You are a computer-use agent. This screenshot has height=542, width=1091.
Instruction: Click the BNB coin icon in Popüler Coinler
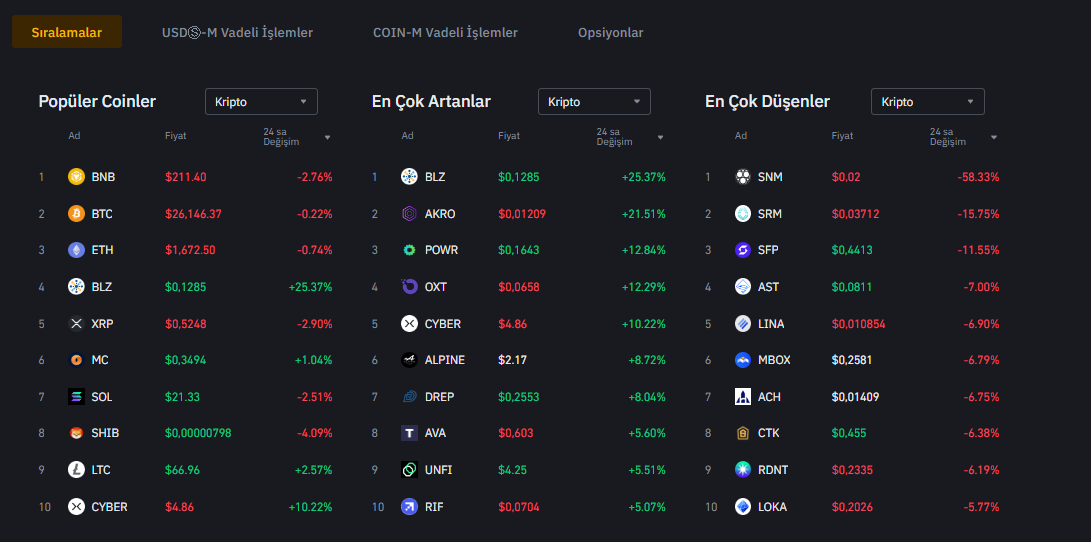click(x=76, y=177)
